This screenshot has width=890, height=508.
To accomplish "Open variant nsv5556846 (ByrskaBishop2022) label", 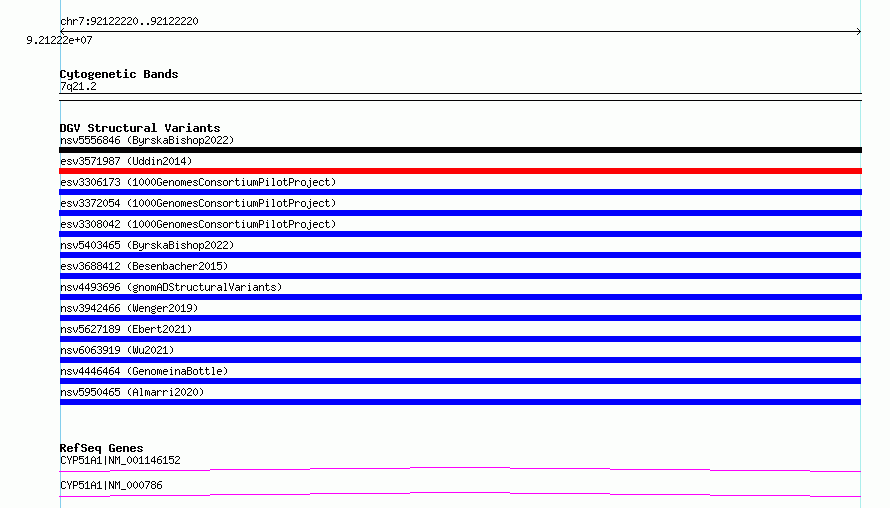I will point(147,140).
